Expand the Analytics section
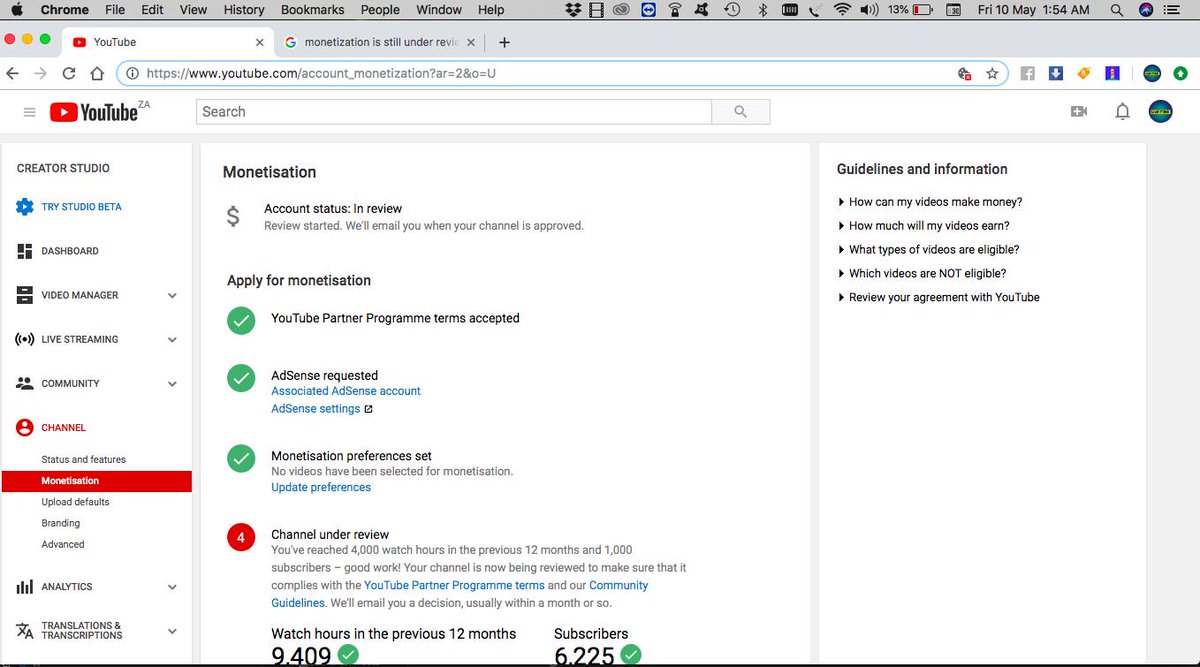The image size is (1200, 667). (172, 588)
